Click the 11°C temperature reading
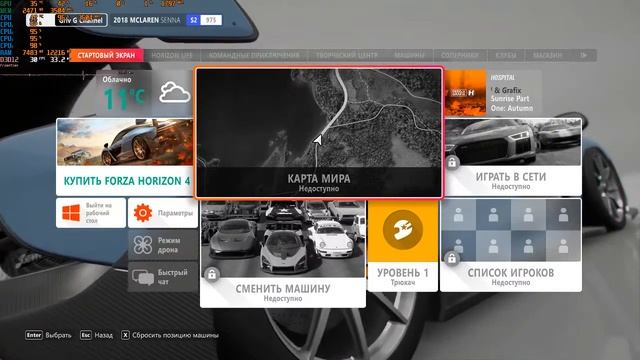The width and height of the screenshot is (640, 360). tap(124, 99)
